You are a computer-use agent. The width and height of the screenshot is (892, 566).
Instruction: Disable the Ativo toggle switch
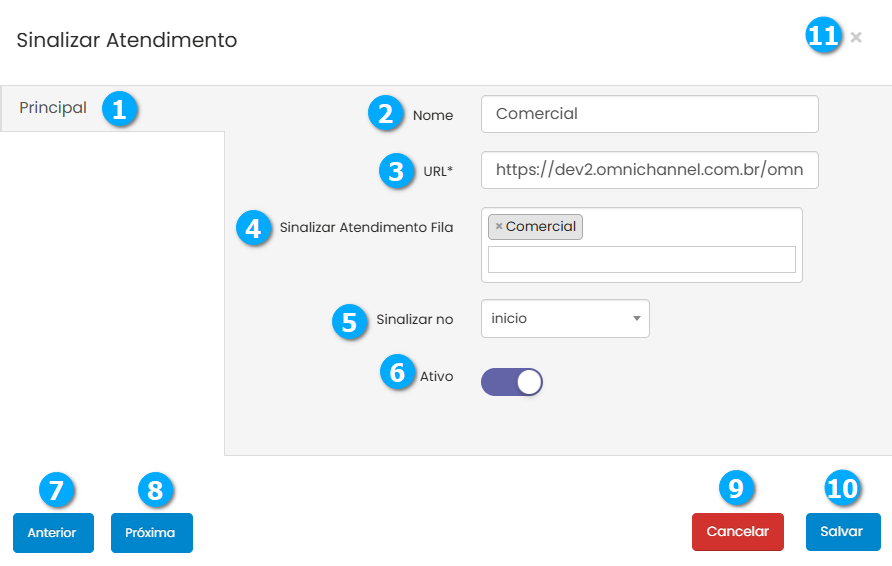pos(512,382)
